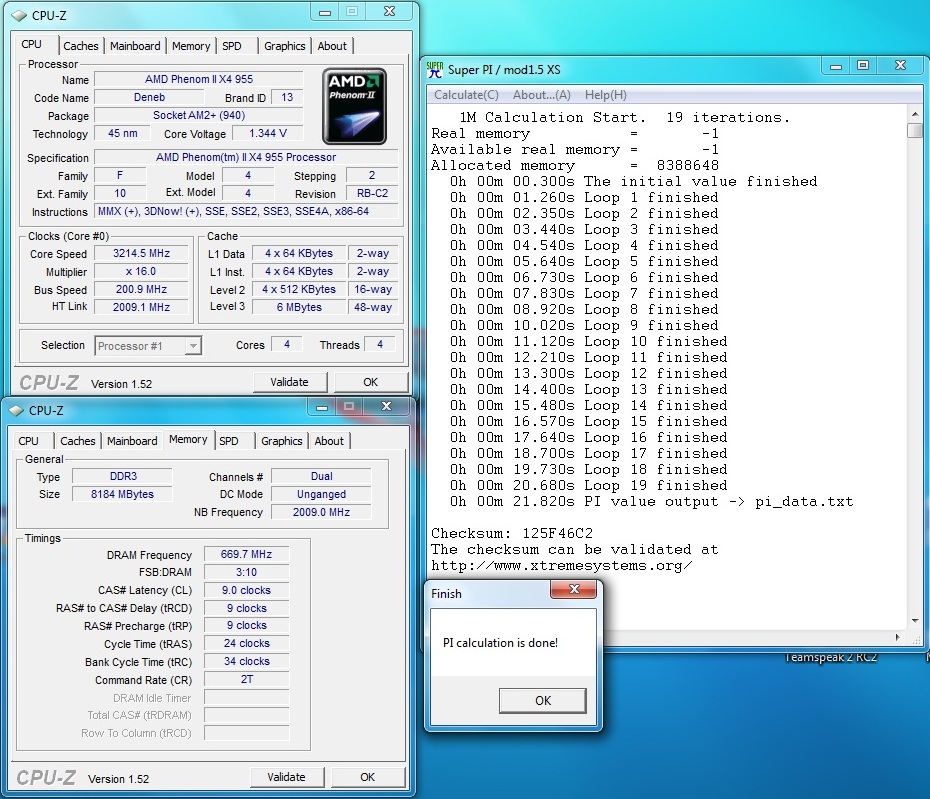Viewport: 930px width, 799px height.
Task: Click the AMD Phenom II logo image
Action: (x=355, y=106)
